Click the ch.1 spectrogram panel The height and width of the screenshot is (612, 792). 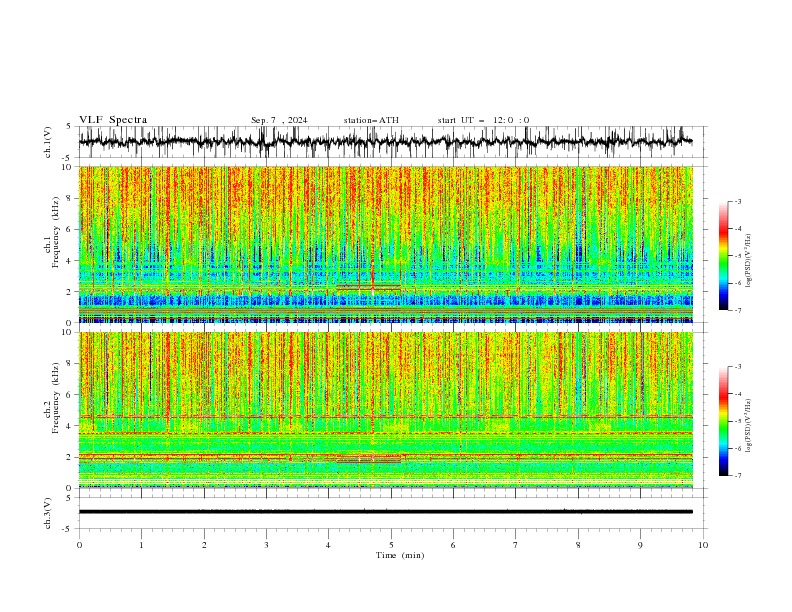386,244
